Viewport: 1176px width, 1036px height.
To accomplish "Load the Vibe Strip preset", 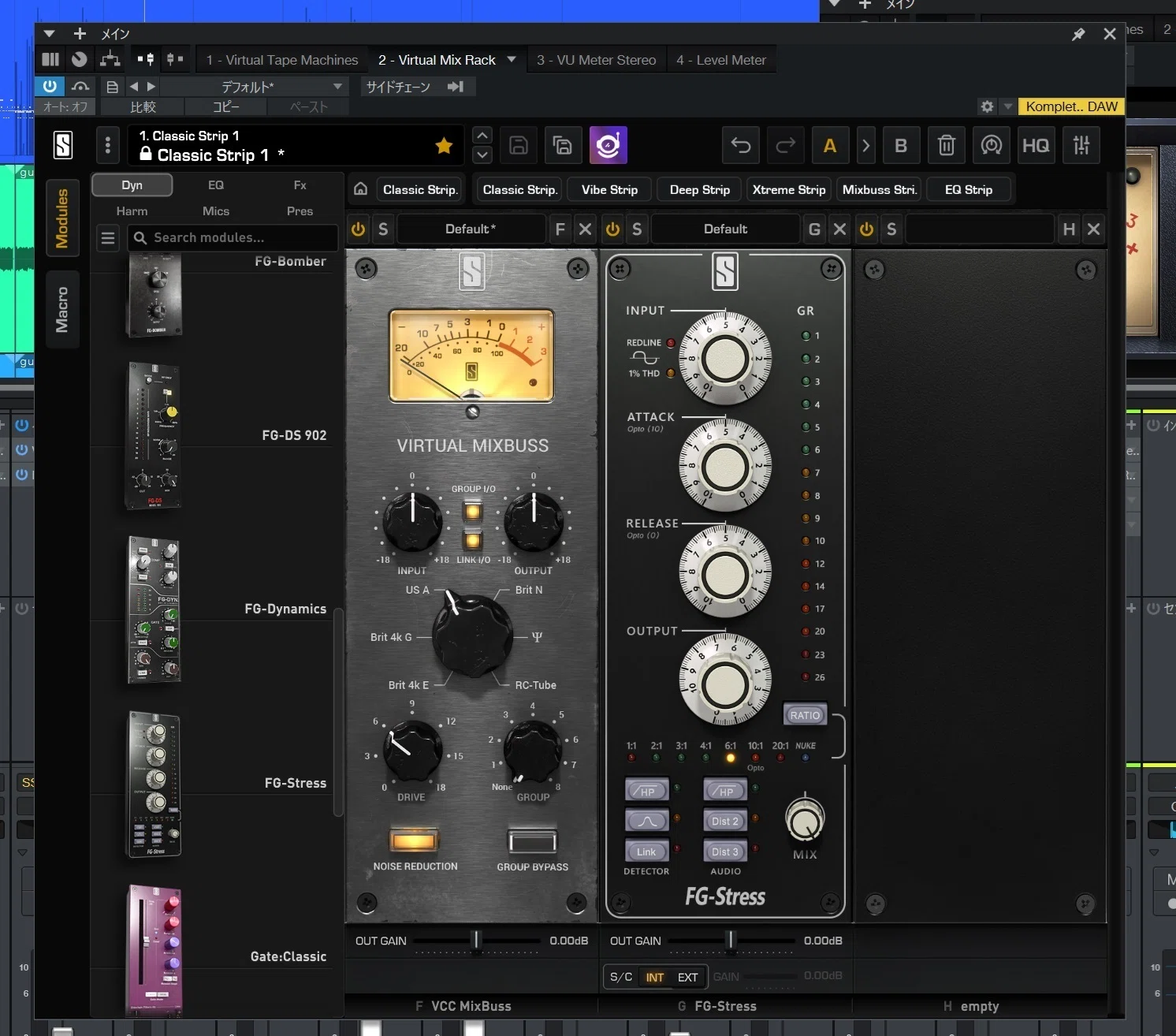I will (609, 189).
